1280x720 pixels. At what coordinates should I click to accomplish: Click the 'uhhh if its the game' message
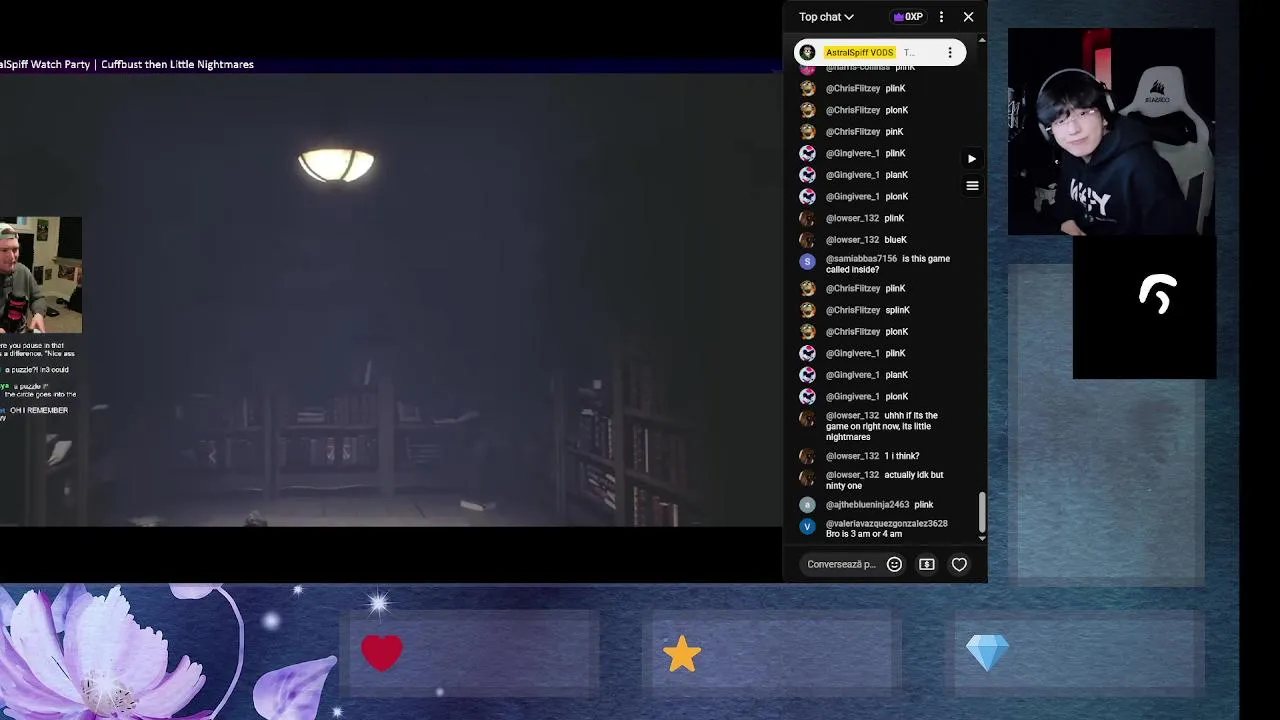click(882, 426)
